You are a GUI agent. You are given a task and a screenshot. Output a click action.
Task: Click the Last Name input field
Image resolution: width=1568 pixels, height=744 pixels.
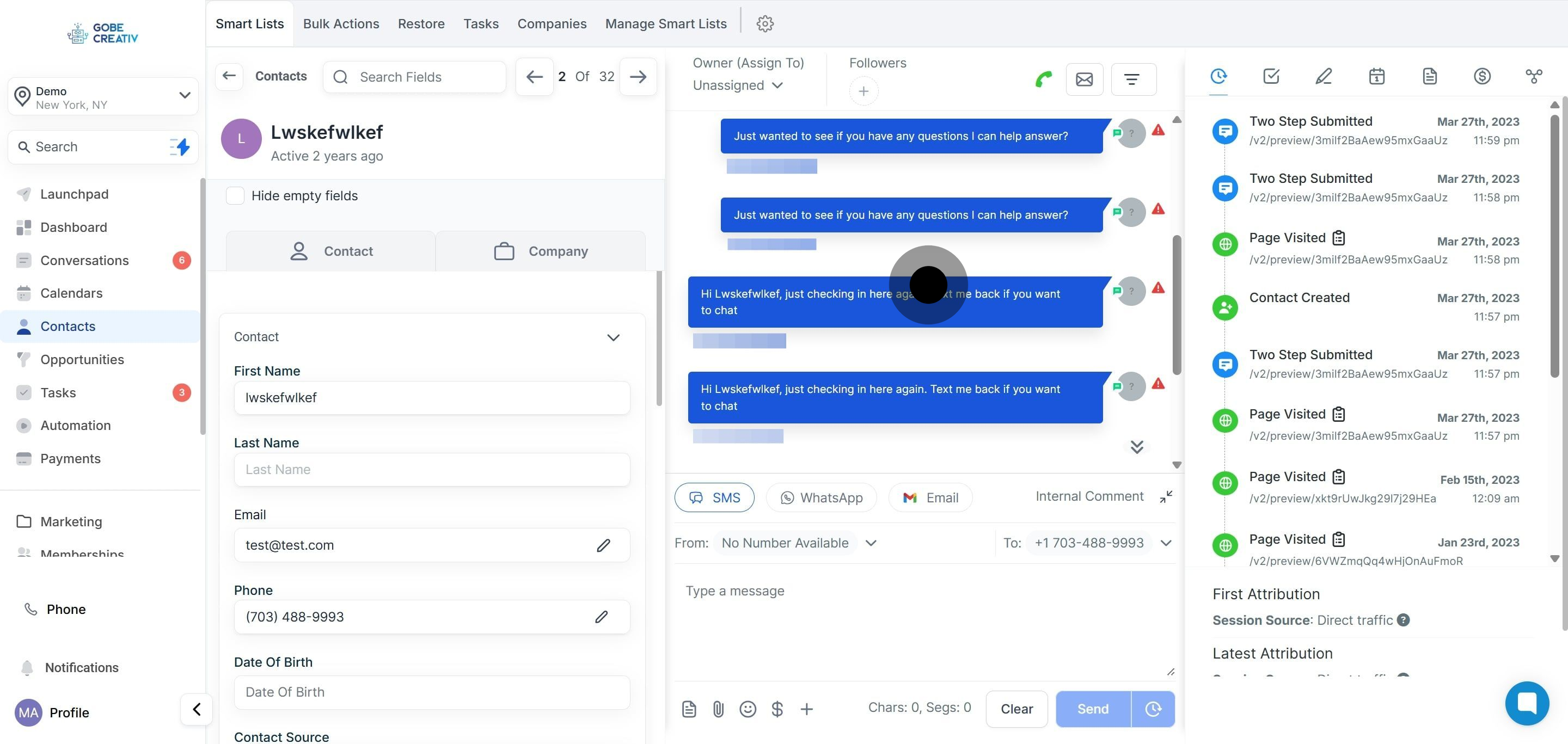click(x=432, y=469)
